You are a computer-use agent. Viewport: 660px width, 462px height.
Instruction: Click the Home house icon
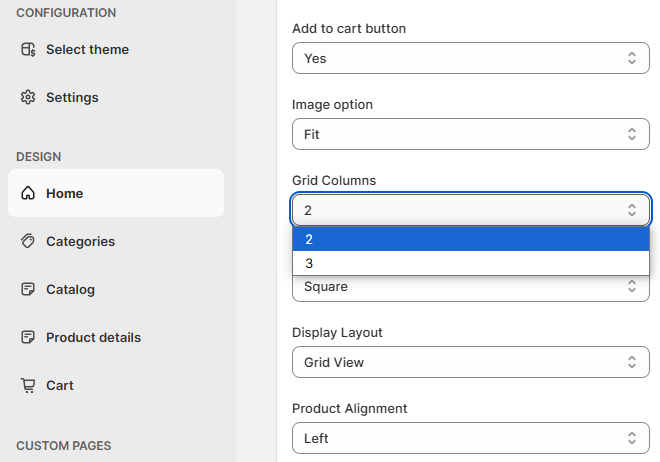[28, 194]
